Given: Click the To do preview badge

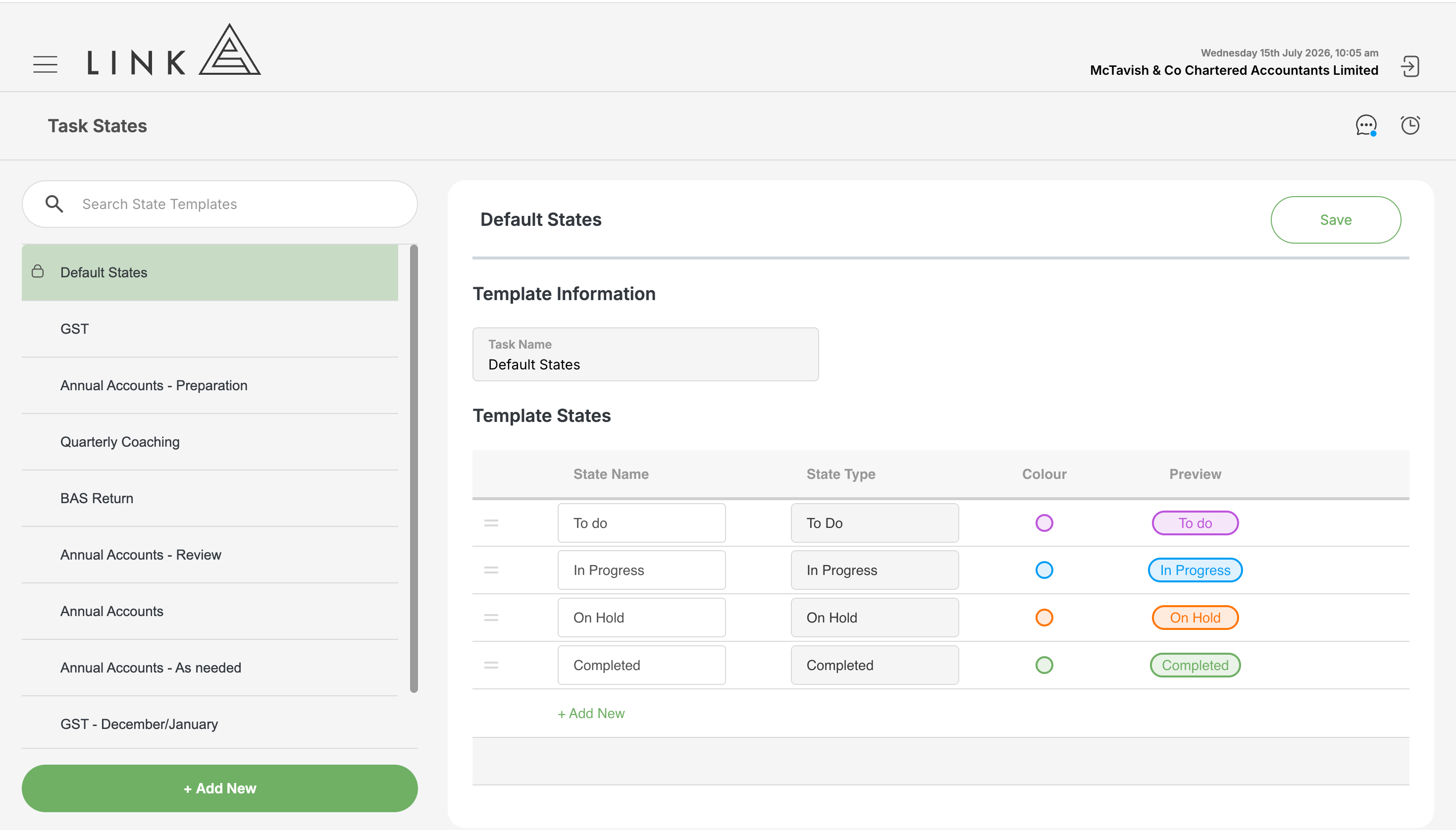Looking at the screenshot, I should click(1195, 523).
